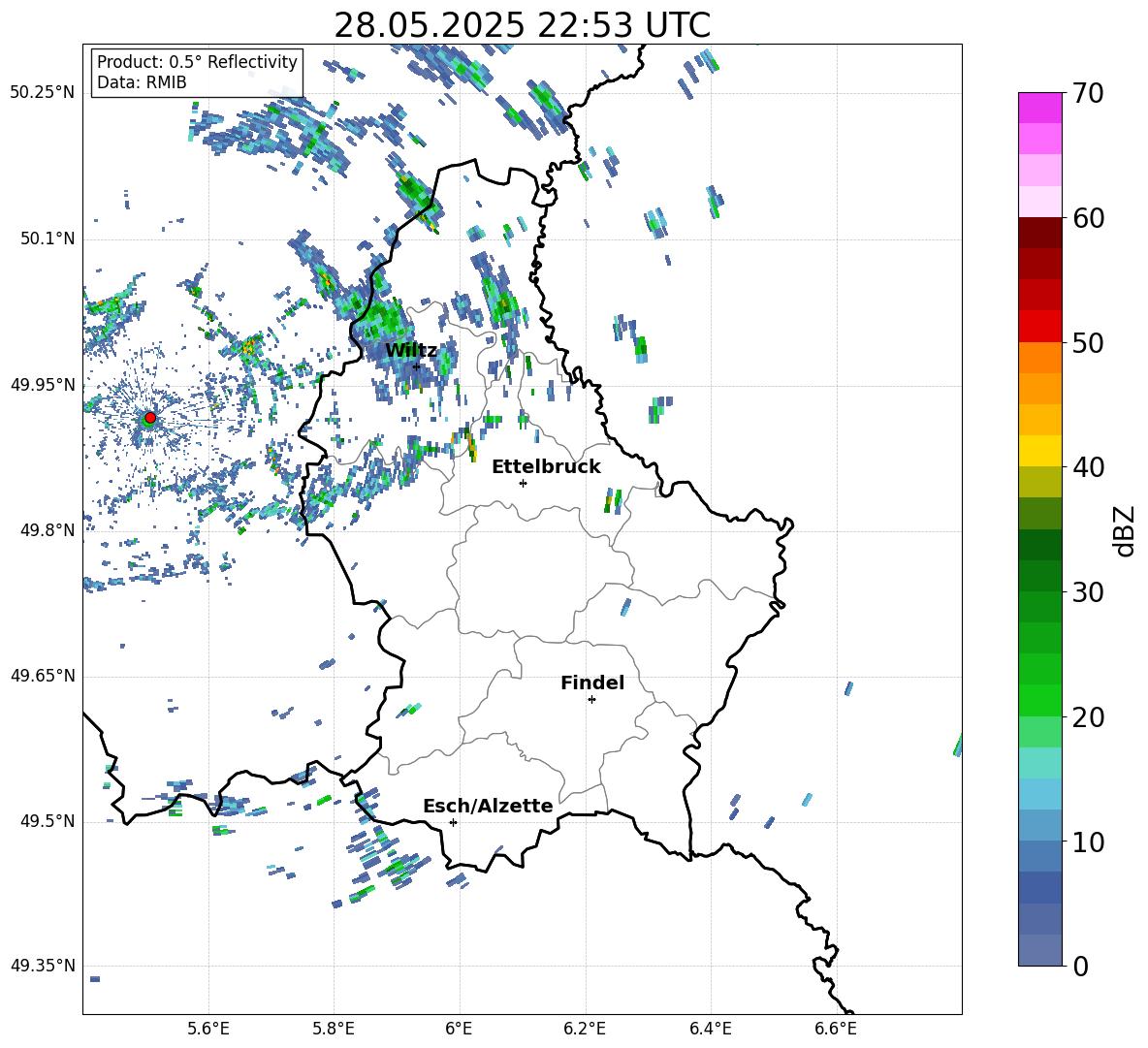Viewport: 1148px width, 1048px height.
Task: Click the 5.8°E longitude label
Action: click(x=334, y=1029)
